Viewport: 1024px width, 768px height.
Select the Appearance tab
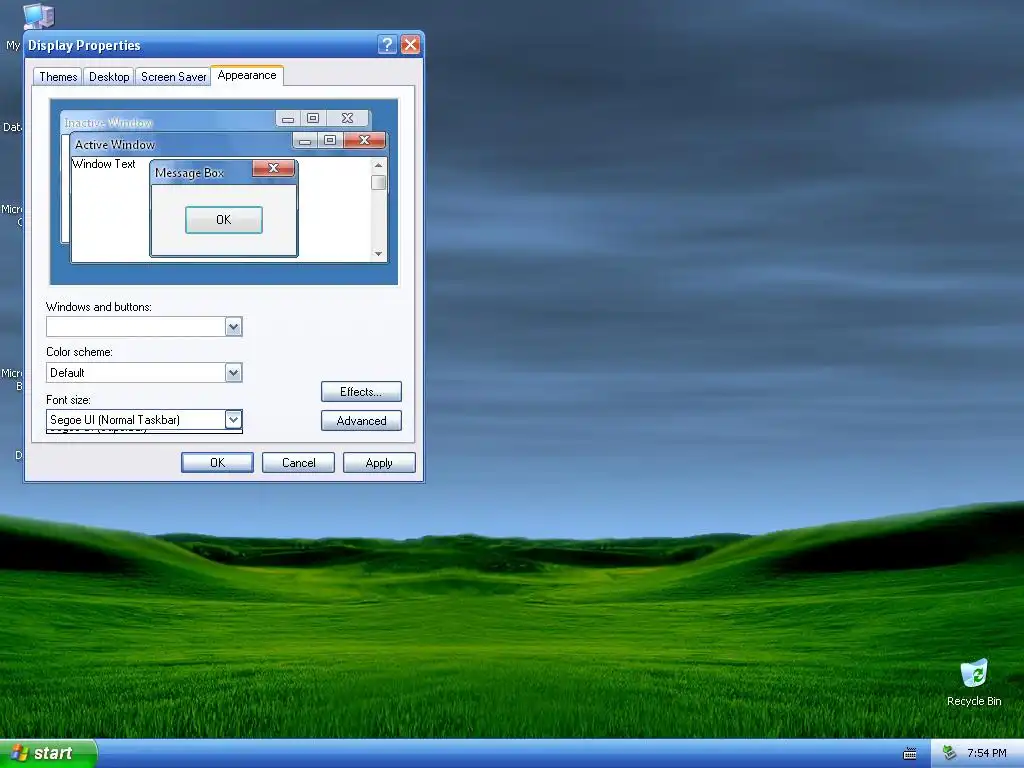click(x=247, y=75)
